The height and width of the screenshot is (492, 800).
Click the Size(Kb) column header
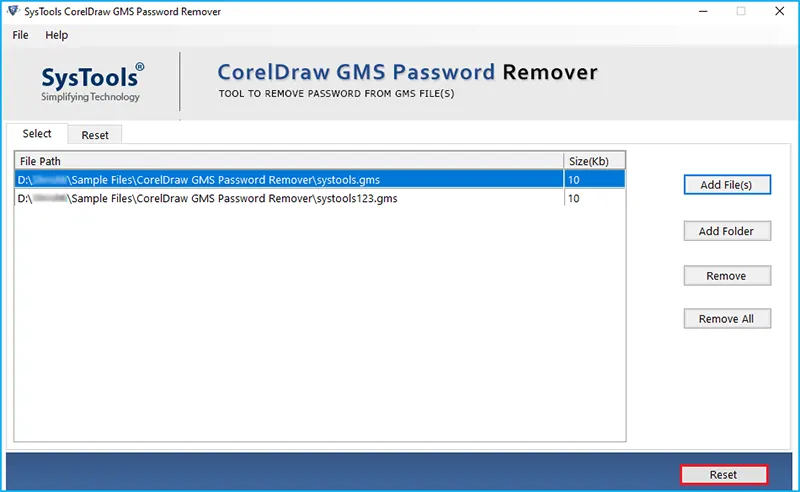click(594, 161)
